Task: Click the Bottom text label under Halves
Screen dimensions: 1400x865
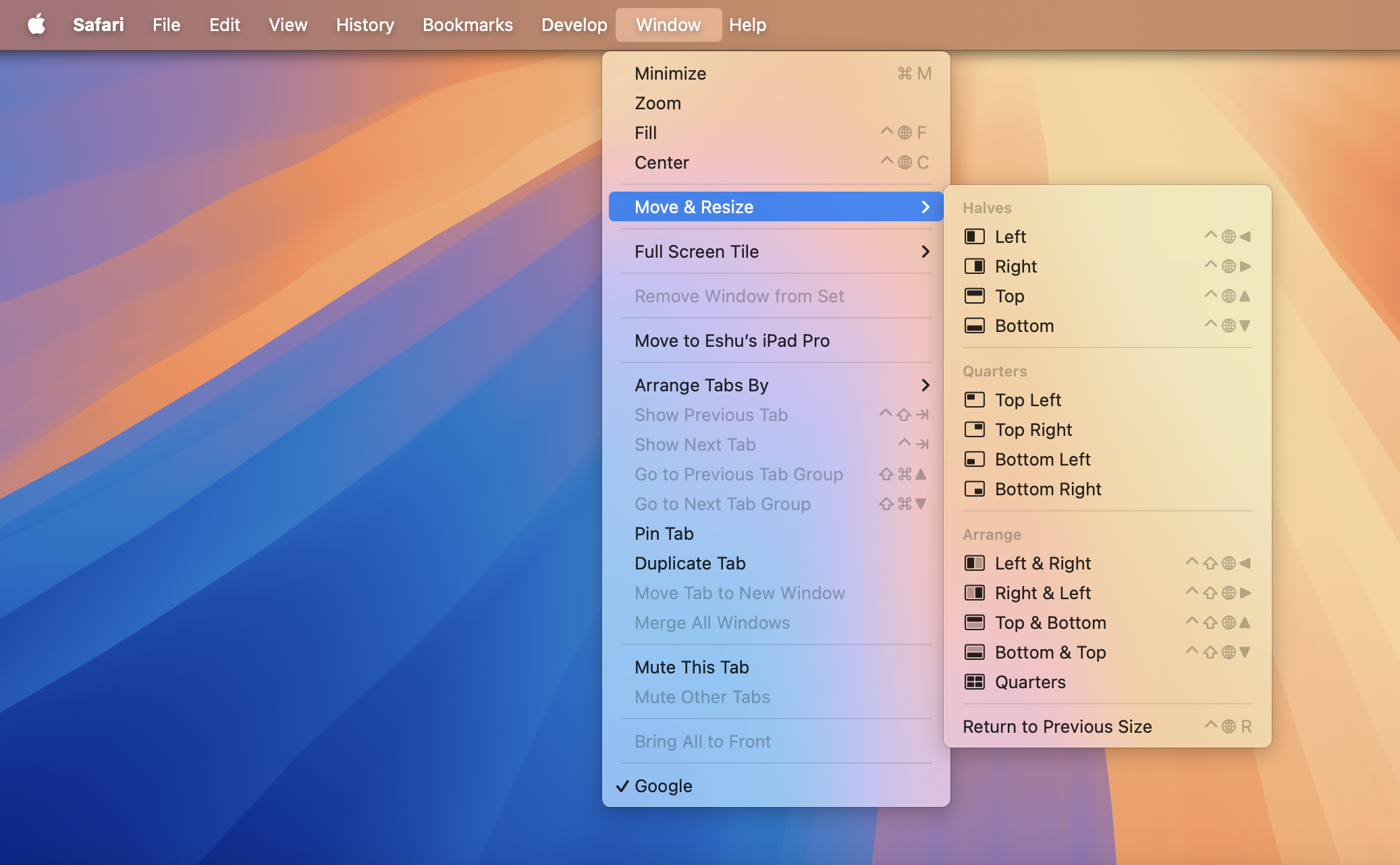Action: pos(1025,326)
